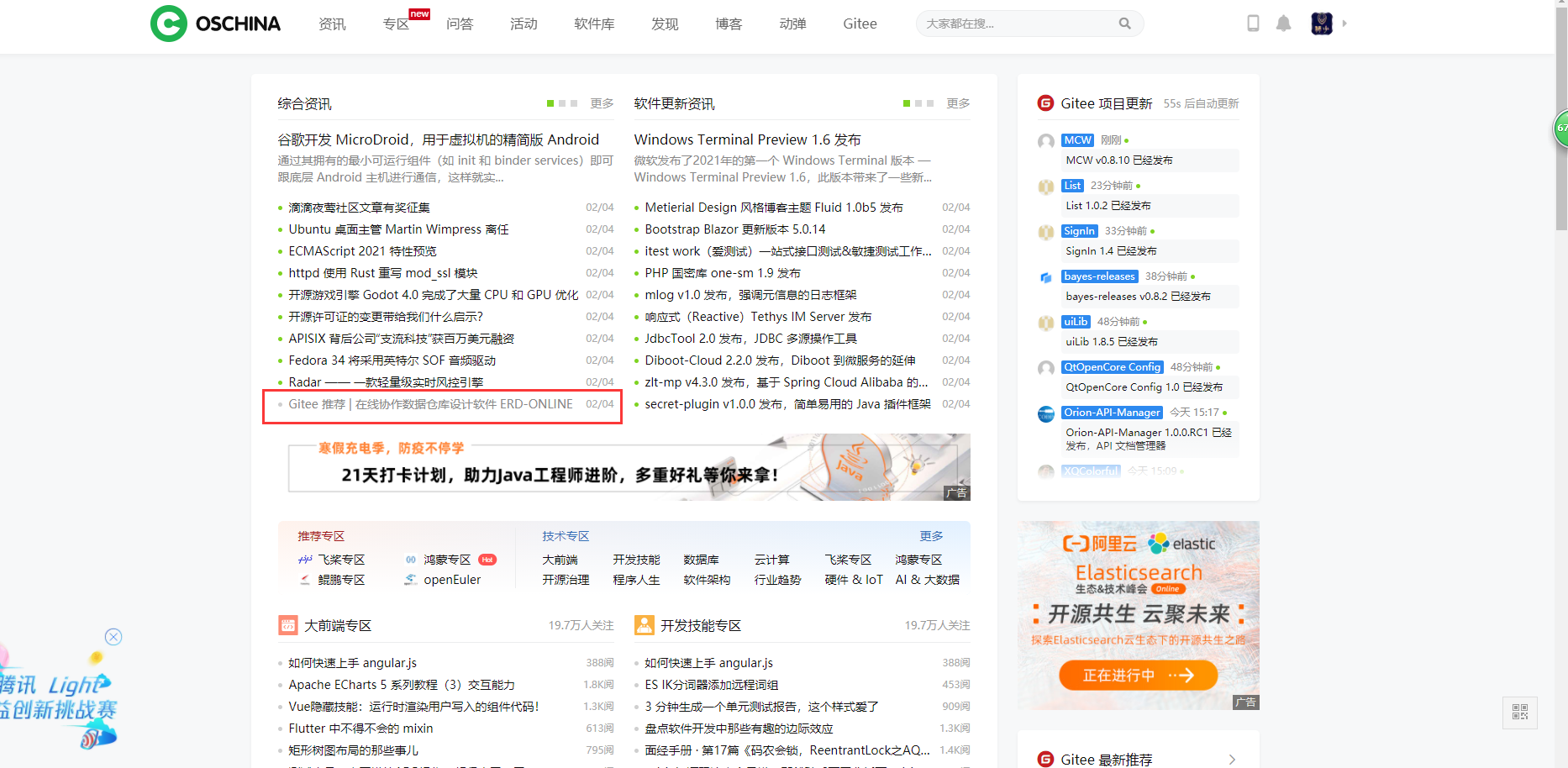1568x768 pixels.
Task: Click the green floating badge on right edge
Action: (x=1560, y=129)
